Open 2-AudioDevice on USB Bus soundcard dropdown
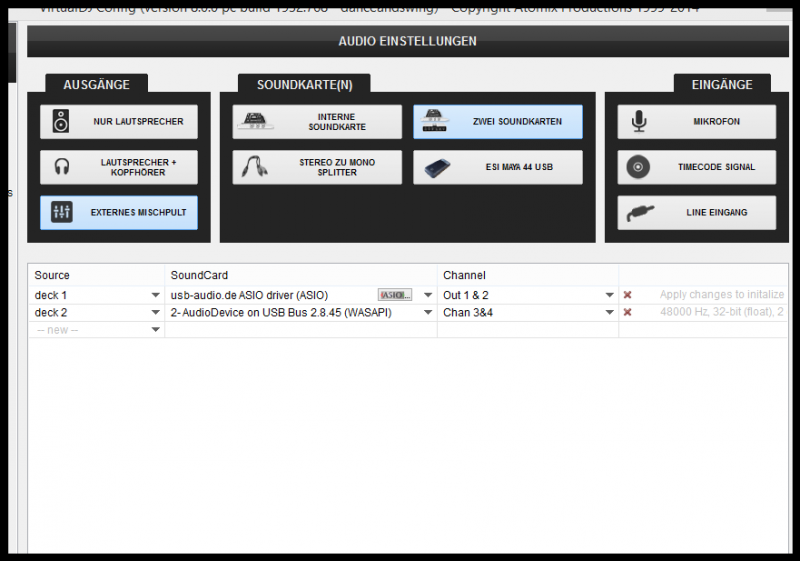The height and width of the screenshot is (561, 800). 428,313
